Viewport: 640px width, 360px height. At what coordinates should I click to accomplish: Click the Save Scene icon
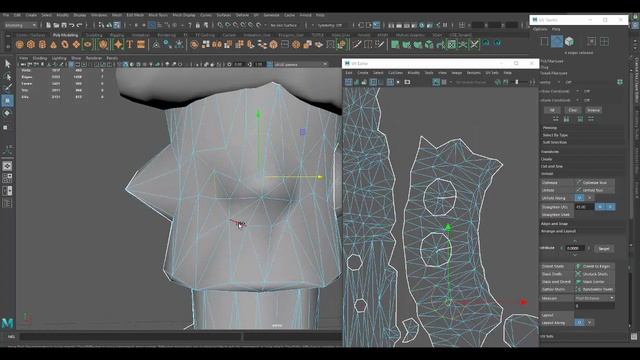(64, 25)
